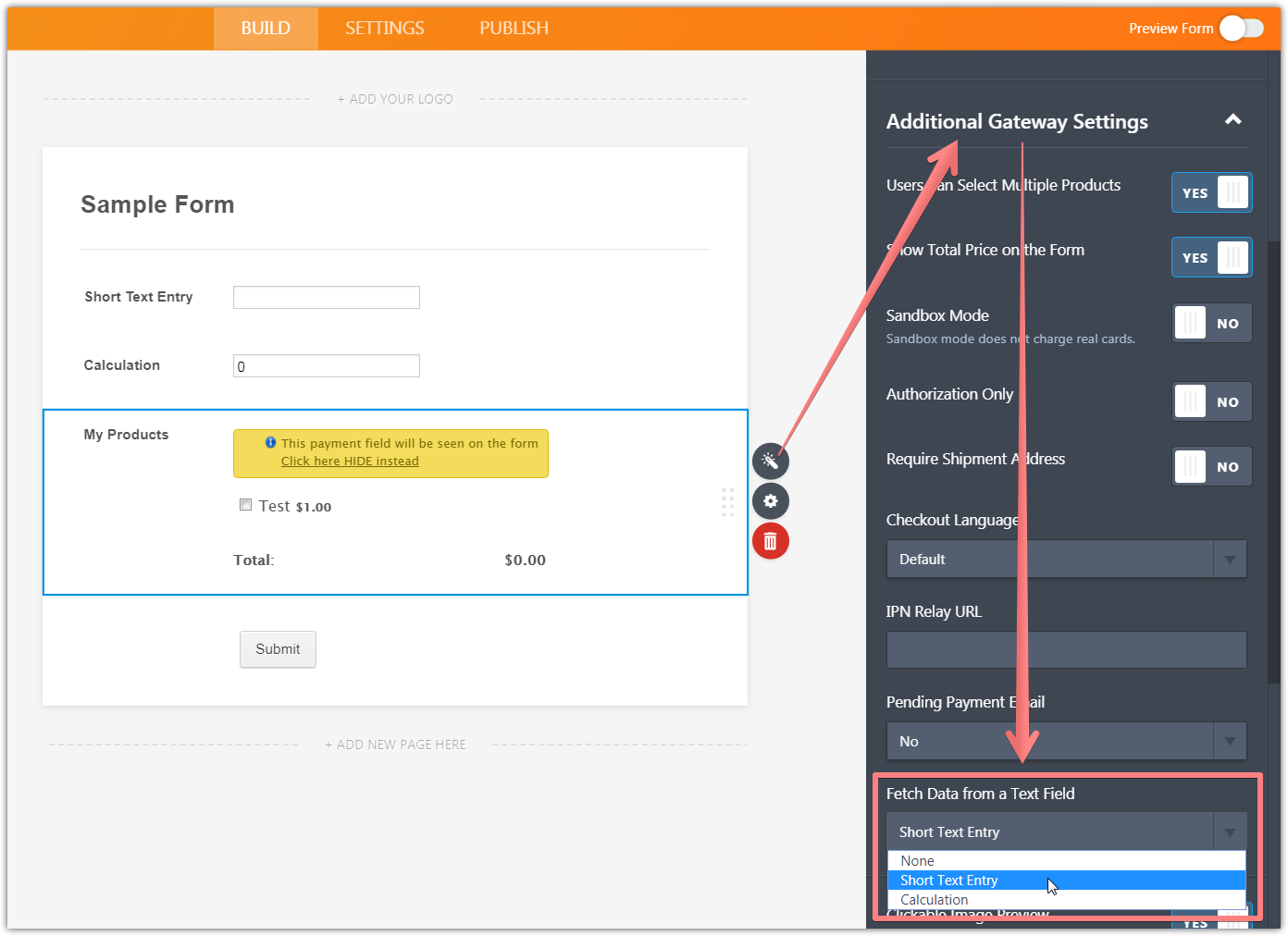Enable Sandbox Mode toggle

click(1211, 324)
